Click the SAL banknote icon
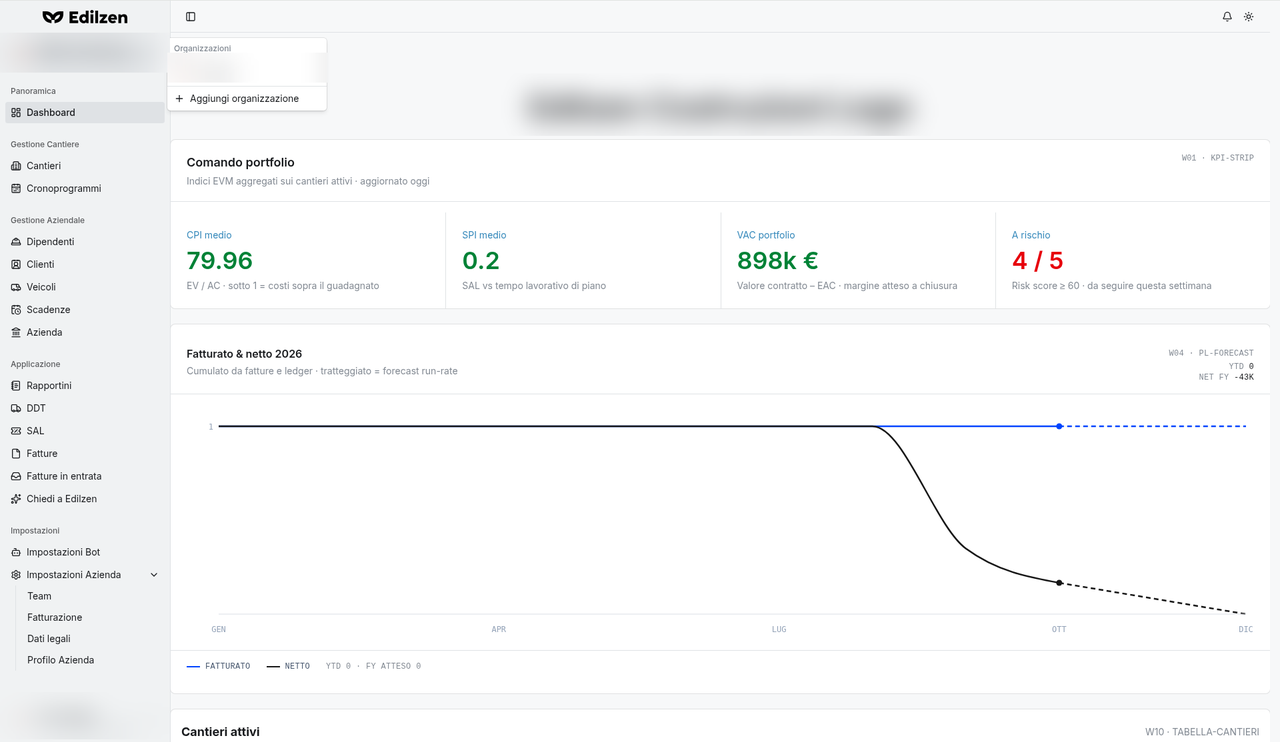 (16, 431)
